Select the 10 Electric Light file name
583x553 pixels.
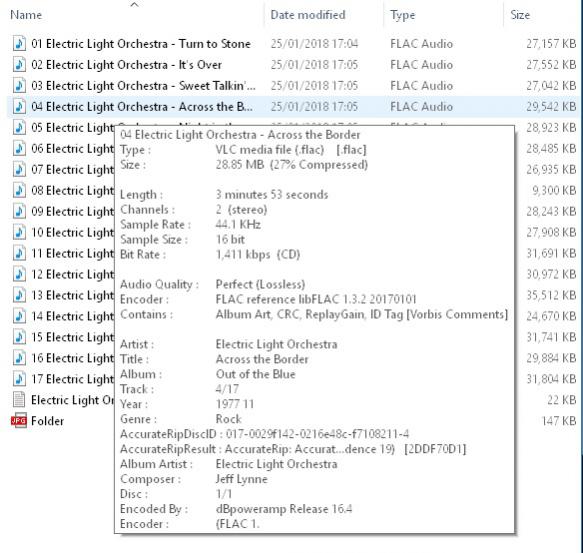[73, 232]
